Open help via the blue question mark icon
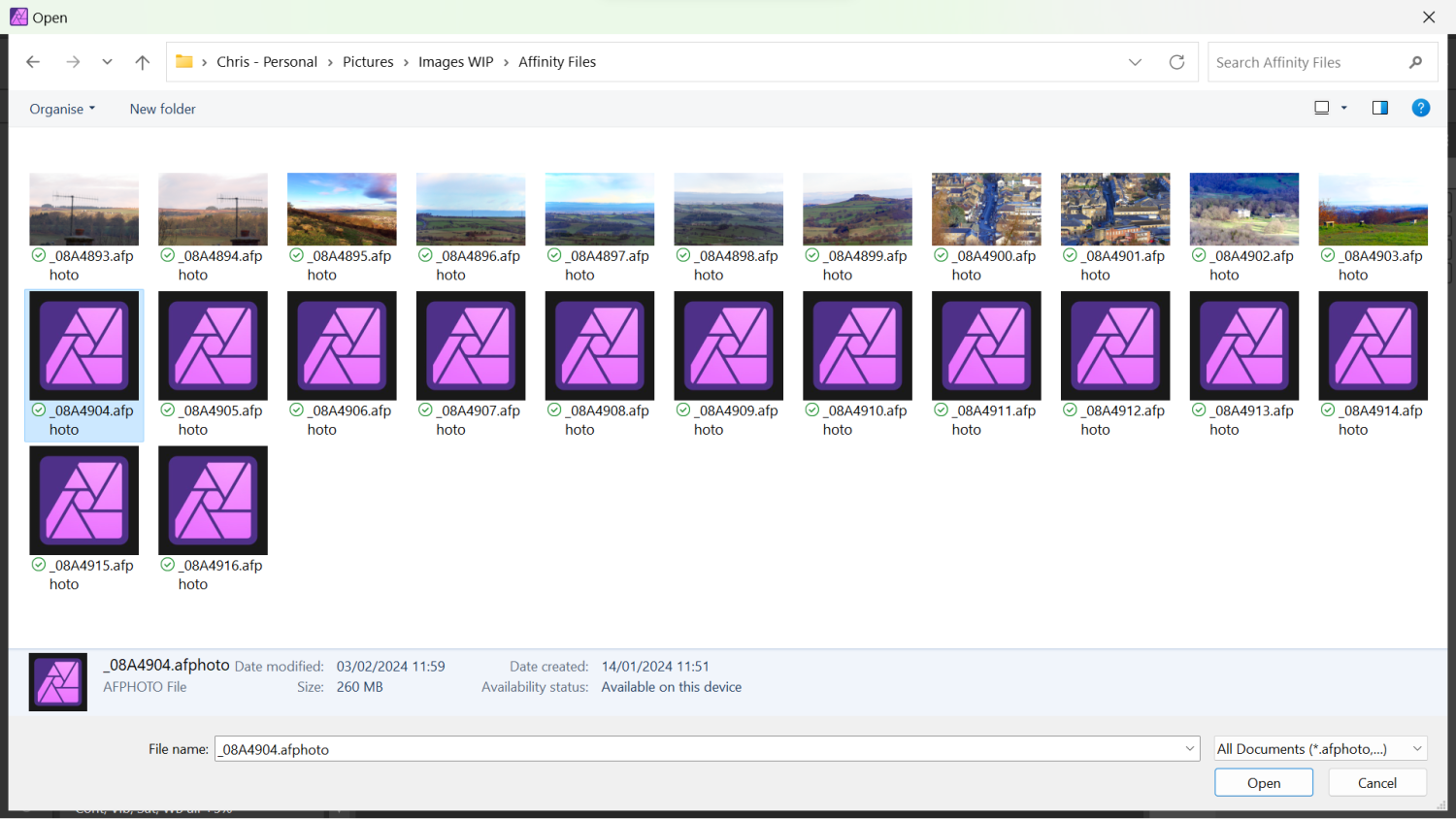The height and width of the screenshot is (819, 1456). (x=1421, y=107)
